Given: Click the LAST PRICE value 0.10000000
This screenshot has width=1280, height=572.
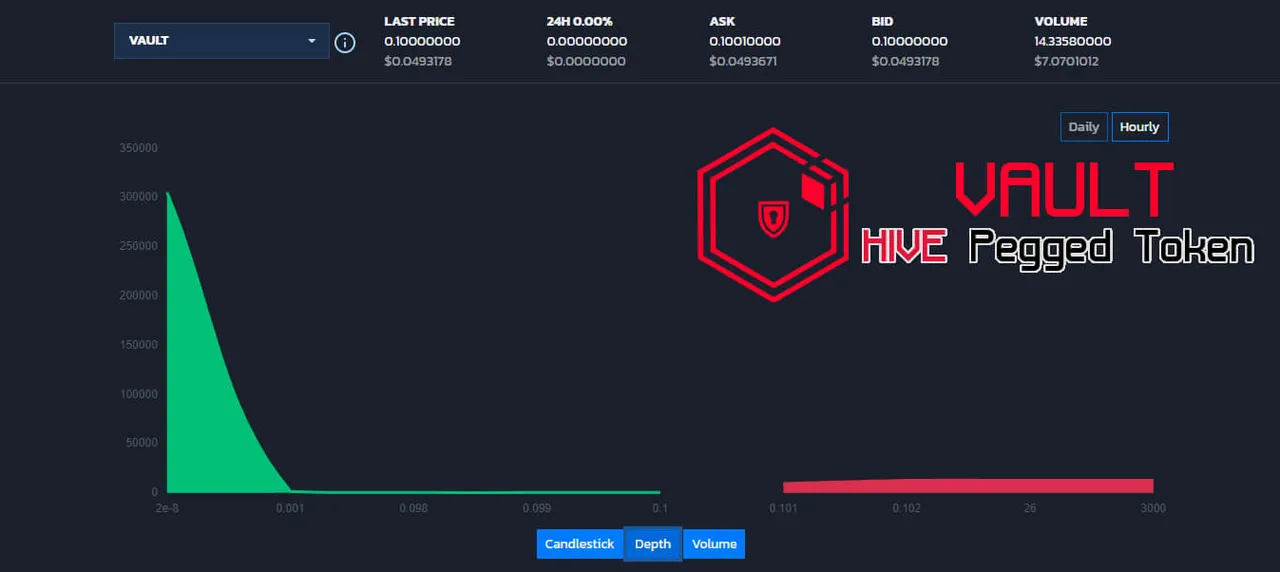Looking at the screenshot, I should (422, 42).
